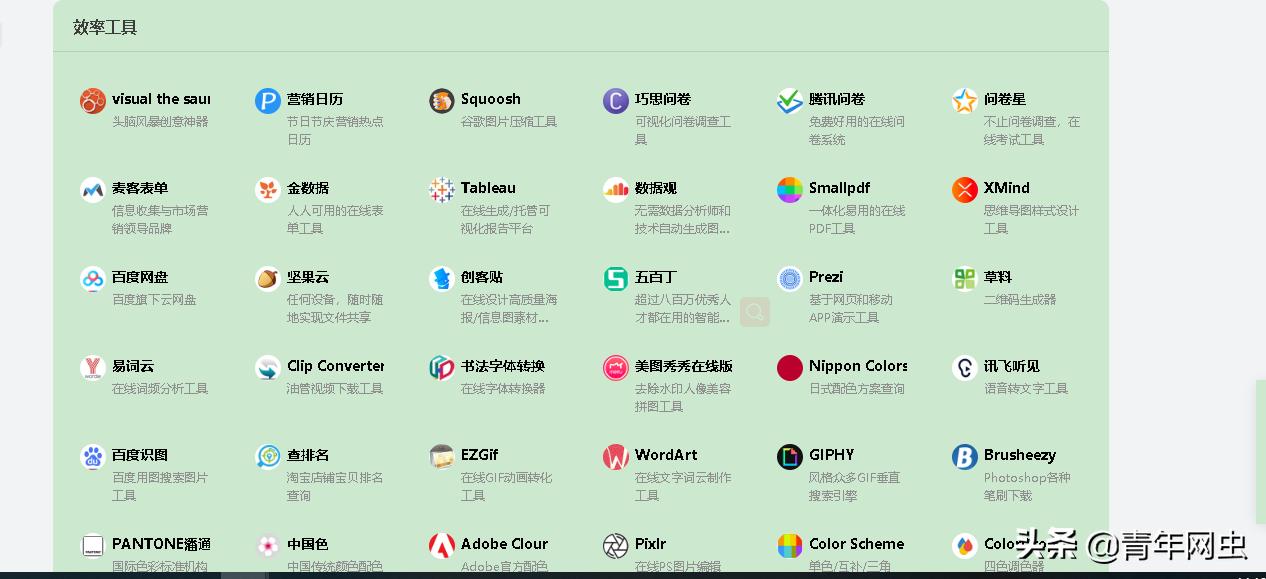Viewport: 1266px width, 579px height.
Task: Click the Pixlr online editor link
Action: (646, 545)
